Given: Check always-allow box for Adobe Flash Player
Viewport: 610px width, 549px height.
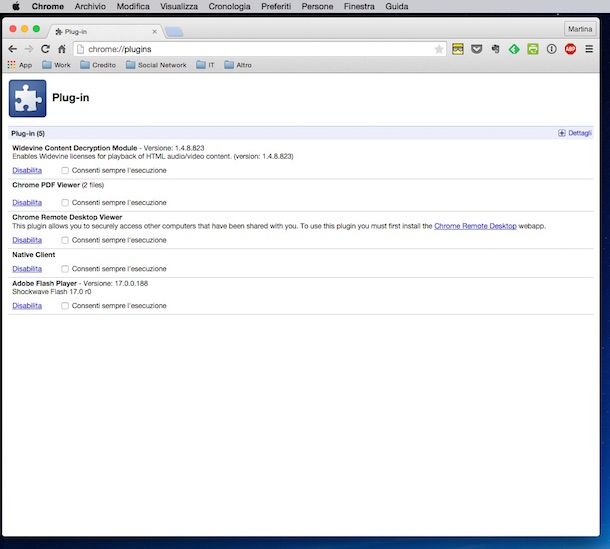Looking at the screenshot, I should tap(65, 306).
